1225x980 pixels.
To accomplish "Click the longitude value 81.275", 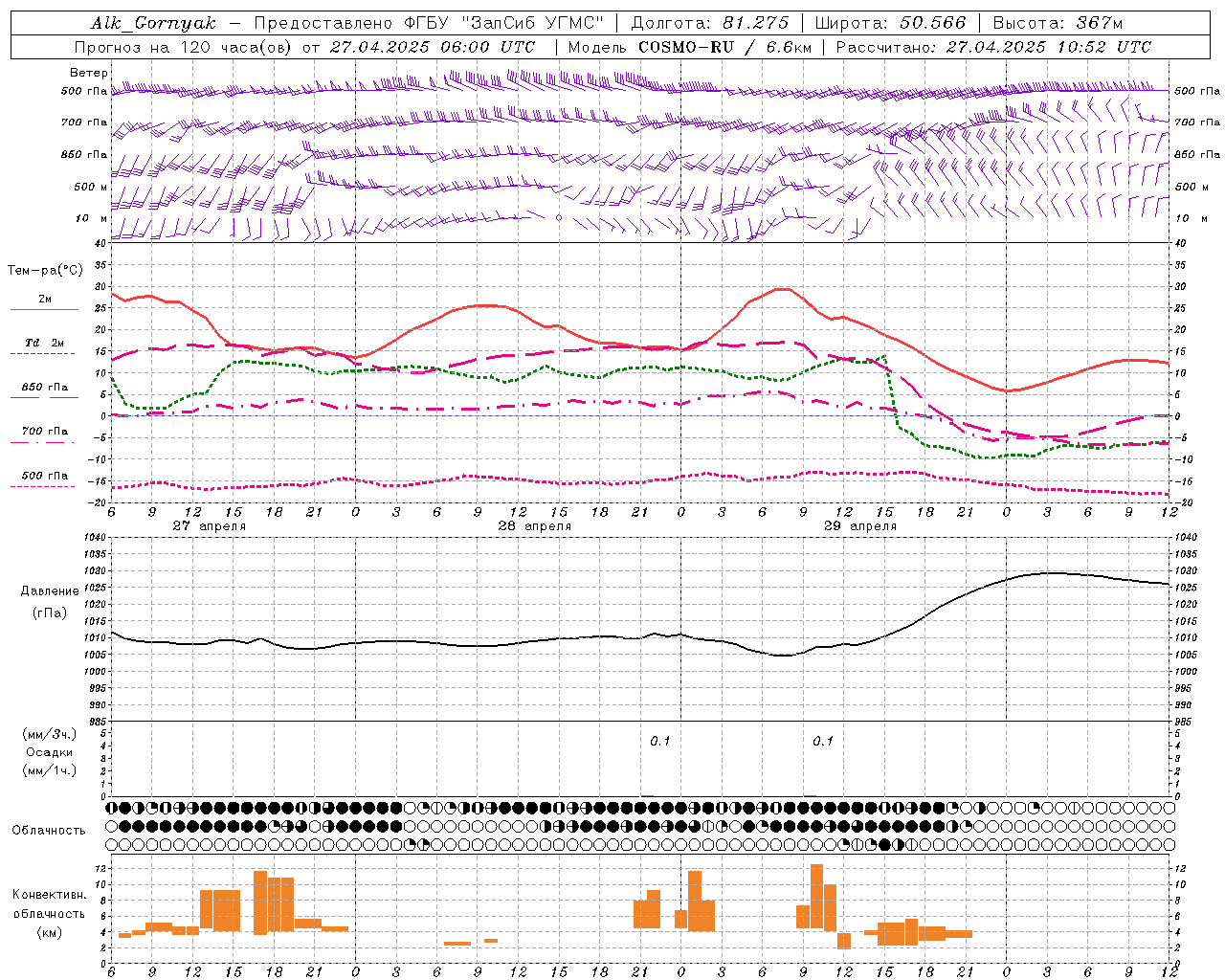I will coord(755,23).
